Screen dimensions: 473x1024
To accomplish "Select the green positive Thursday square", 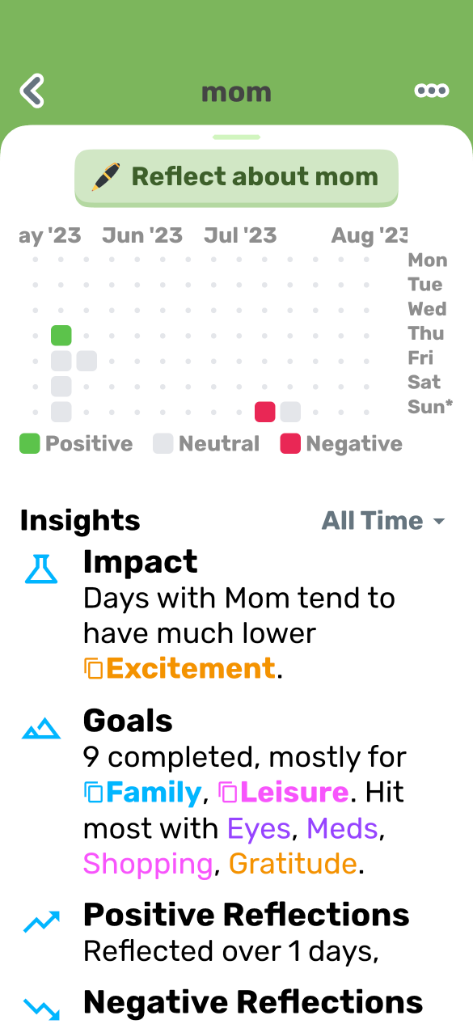I will (61, 336).
